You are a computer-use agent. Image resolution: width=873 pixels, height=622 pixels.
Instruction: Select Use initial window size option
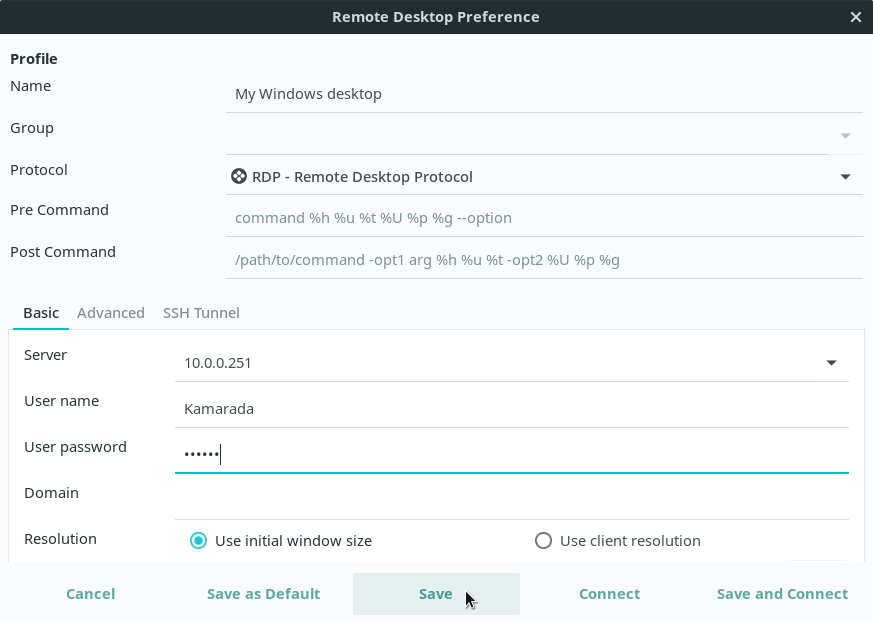pyautogui.click(x=199, y=541)
